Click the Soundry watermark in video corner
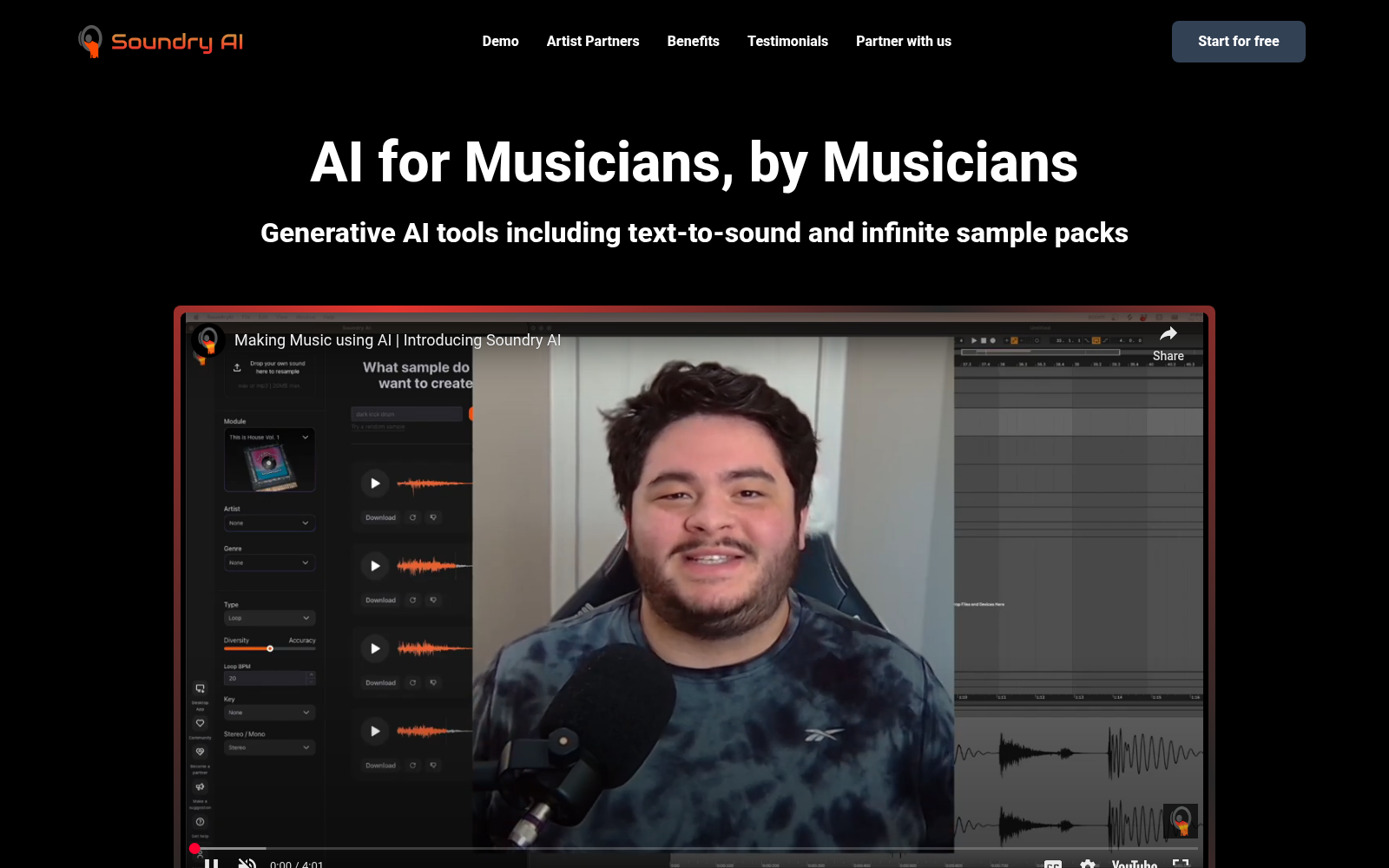 coord(1181,820)
